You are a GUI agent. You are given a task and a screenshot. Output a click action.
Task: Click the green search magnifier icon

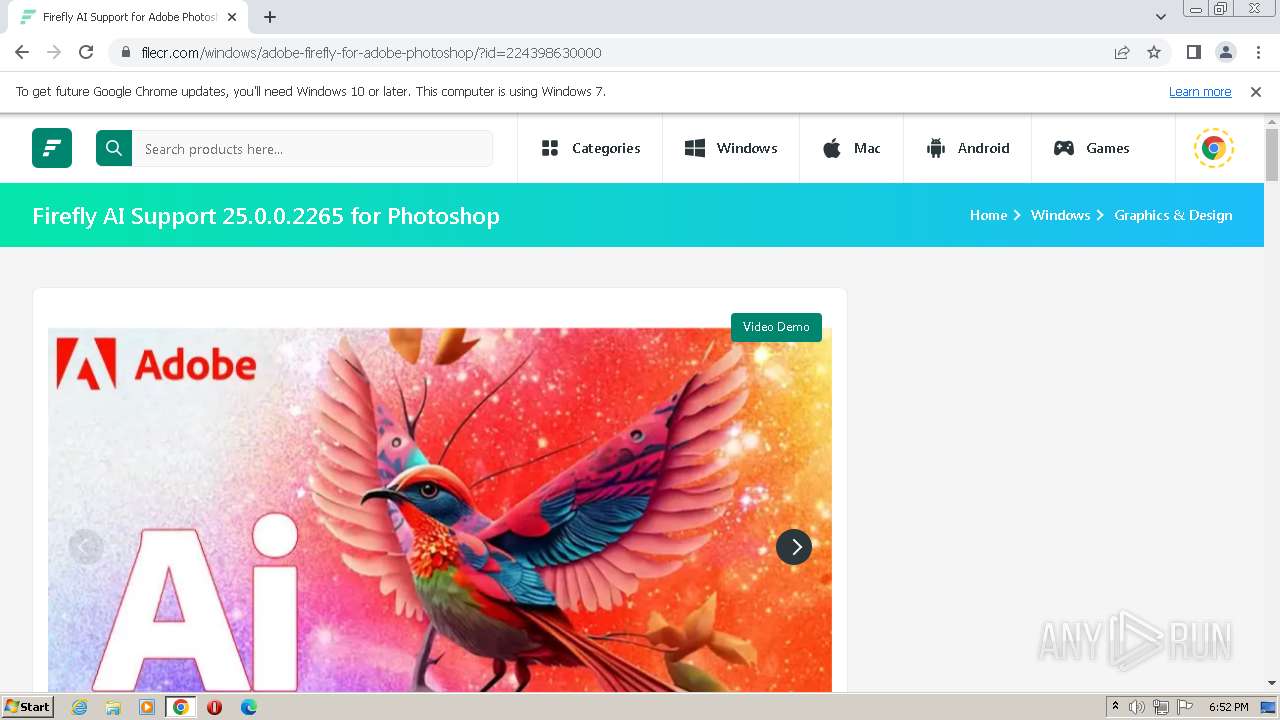[x=114, y=148]
